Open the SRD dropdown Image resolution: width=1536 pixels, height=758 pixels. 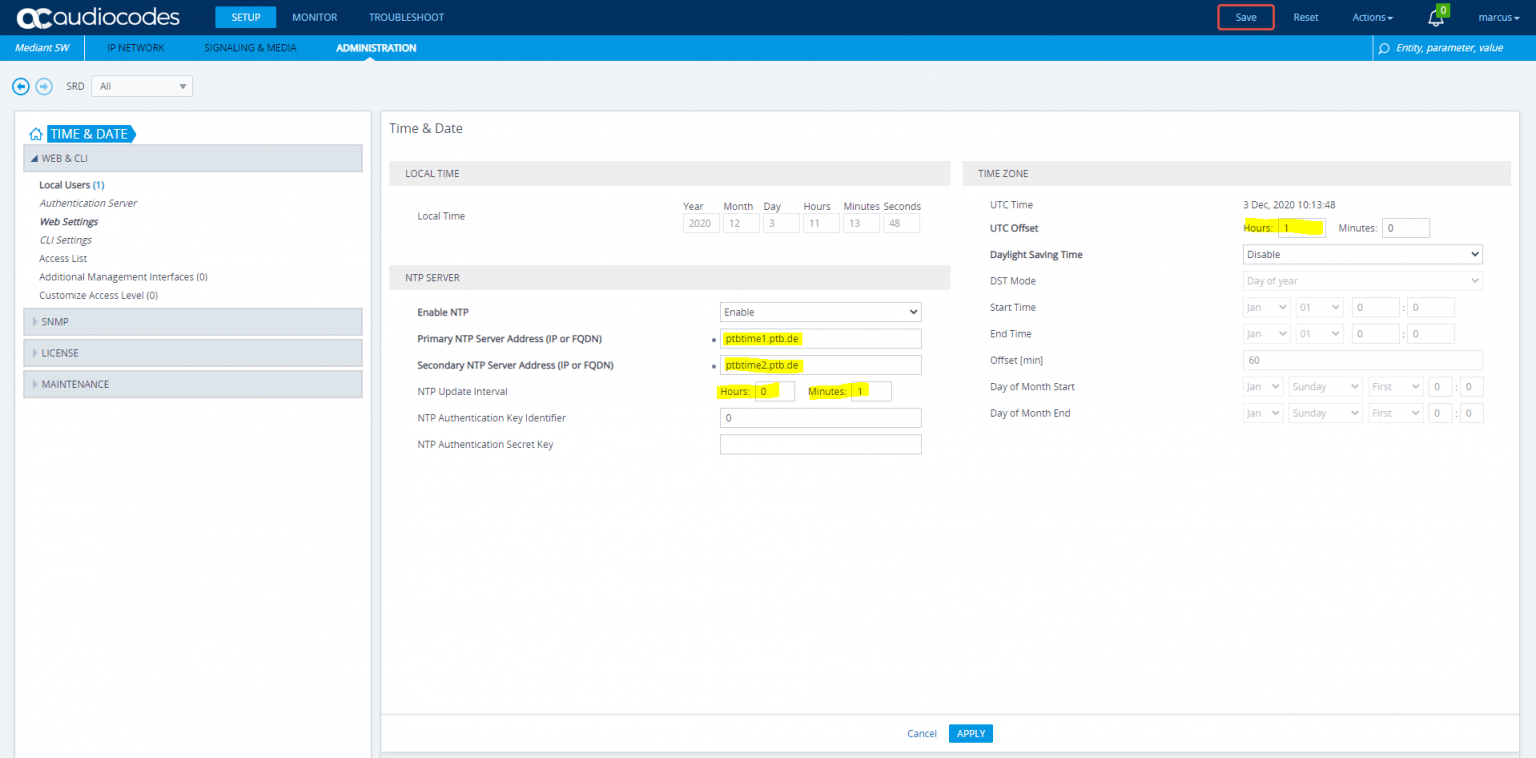(141, 86)
